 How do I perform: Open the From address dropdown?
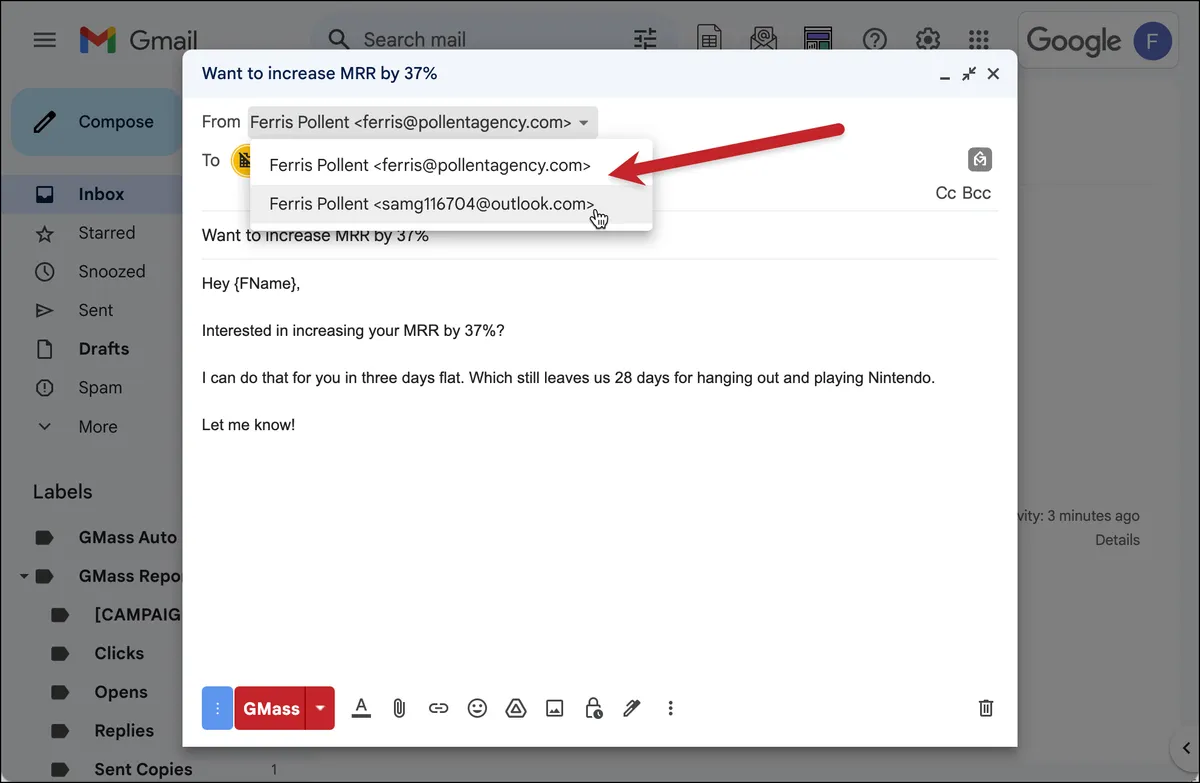coord(423,123)
